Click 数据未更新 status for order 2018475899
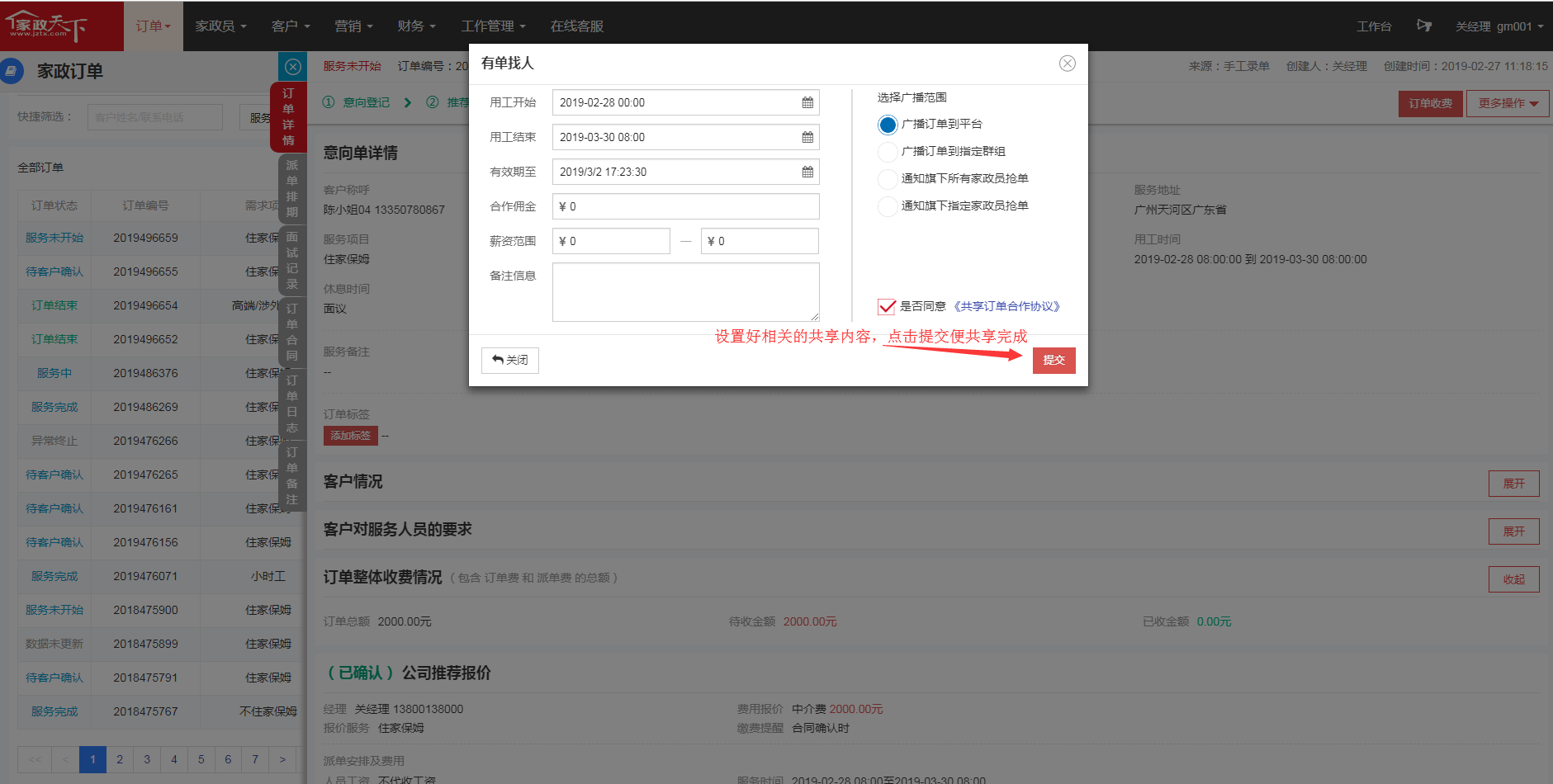Screen dimensions: 1553x784 [x=54, y=644]
